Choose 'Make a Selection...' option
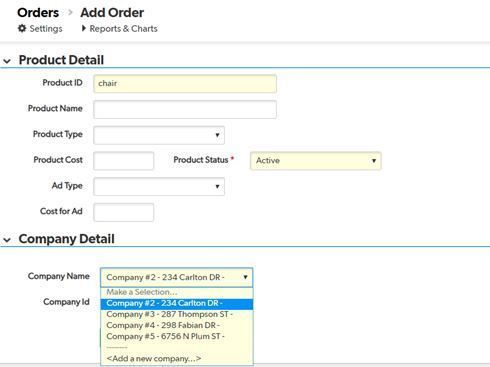 click(x=177, y=292)
